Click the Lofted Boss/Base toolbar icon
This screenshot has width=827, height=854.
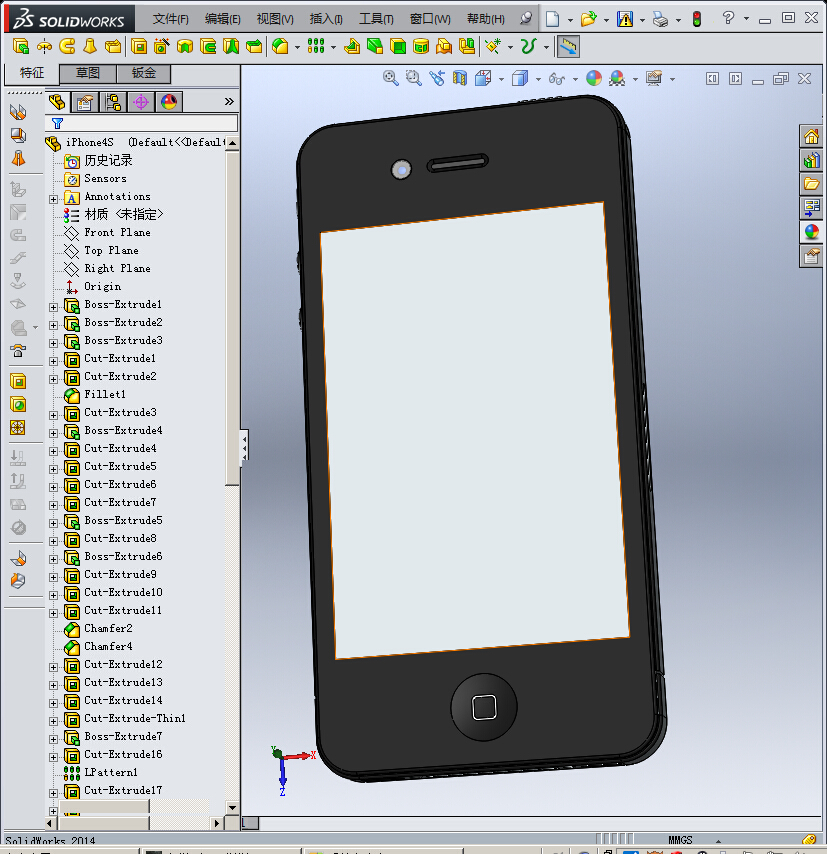coord(90,47)
